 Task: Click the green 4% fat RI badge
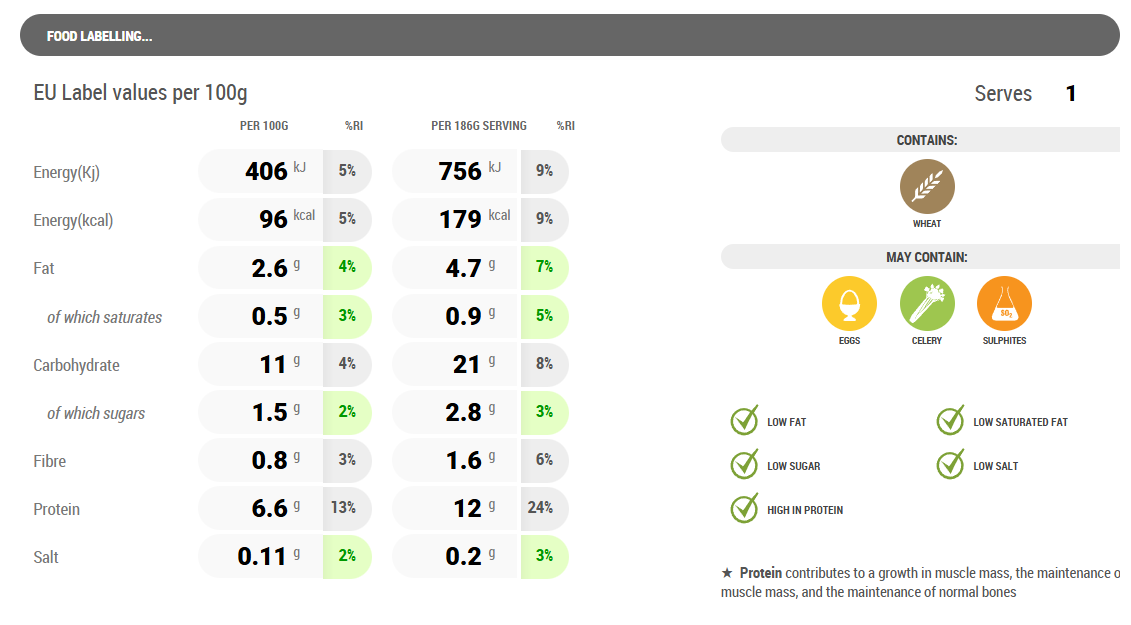[x=347, y=267]
